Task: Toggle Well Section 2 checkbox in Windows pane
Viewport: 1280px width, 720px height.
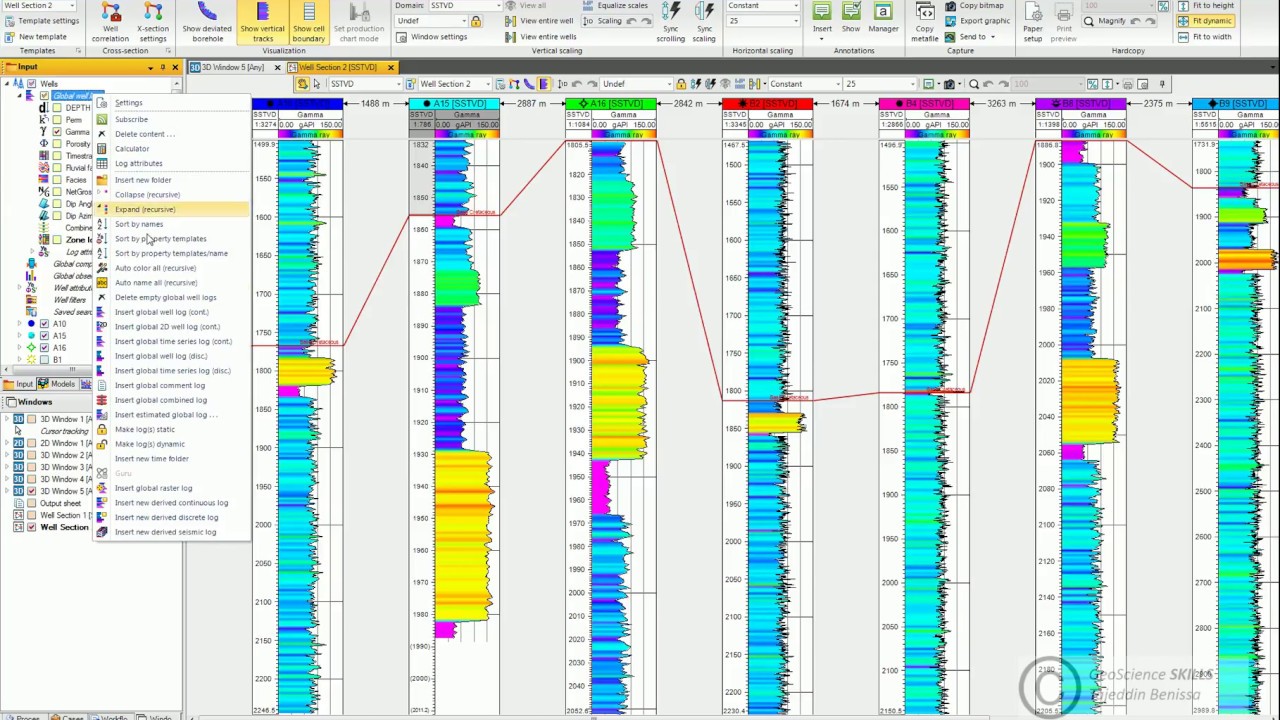Action: coord(31,527)
